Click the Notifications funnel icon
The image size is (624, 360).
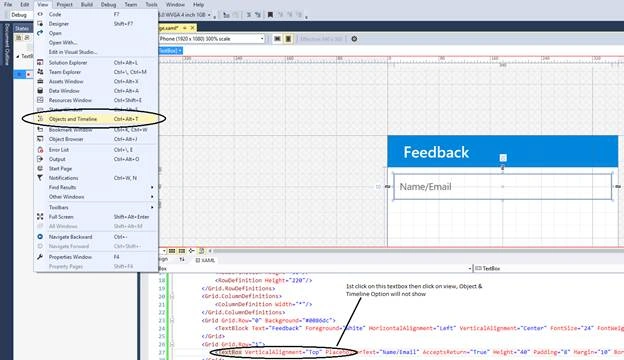click(40, 178)
